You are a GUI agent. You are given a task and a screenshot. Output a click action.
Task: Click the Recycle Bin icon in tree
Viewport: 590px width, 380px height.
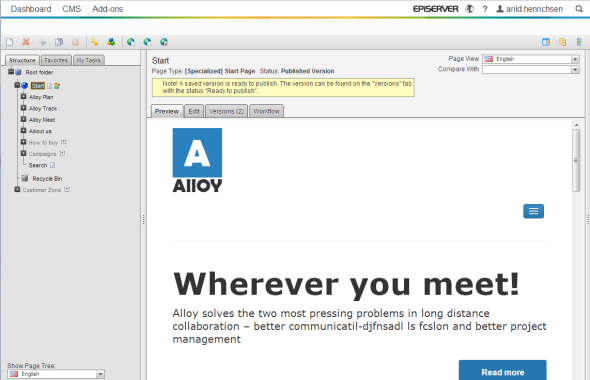pyautogui.click(x=25, y=178)
